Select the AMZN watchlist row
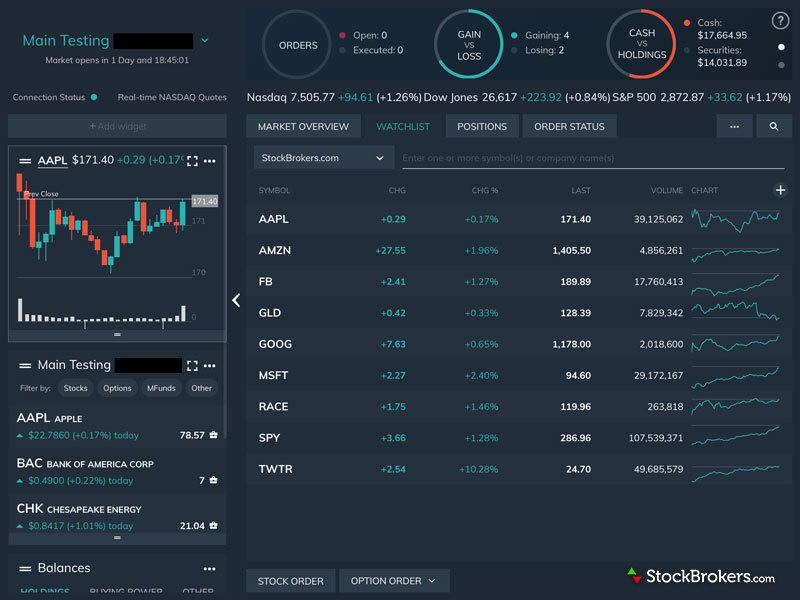This screenshot has width=800, height=600. click(x=519, y=251)
